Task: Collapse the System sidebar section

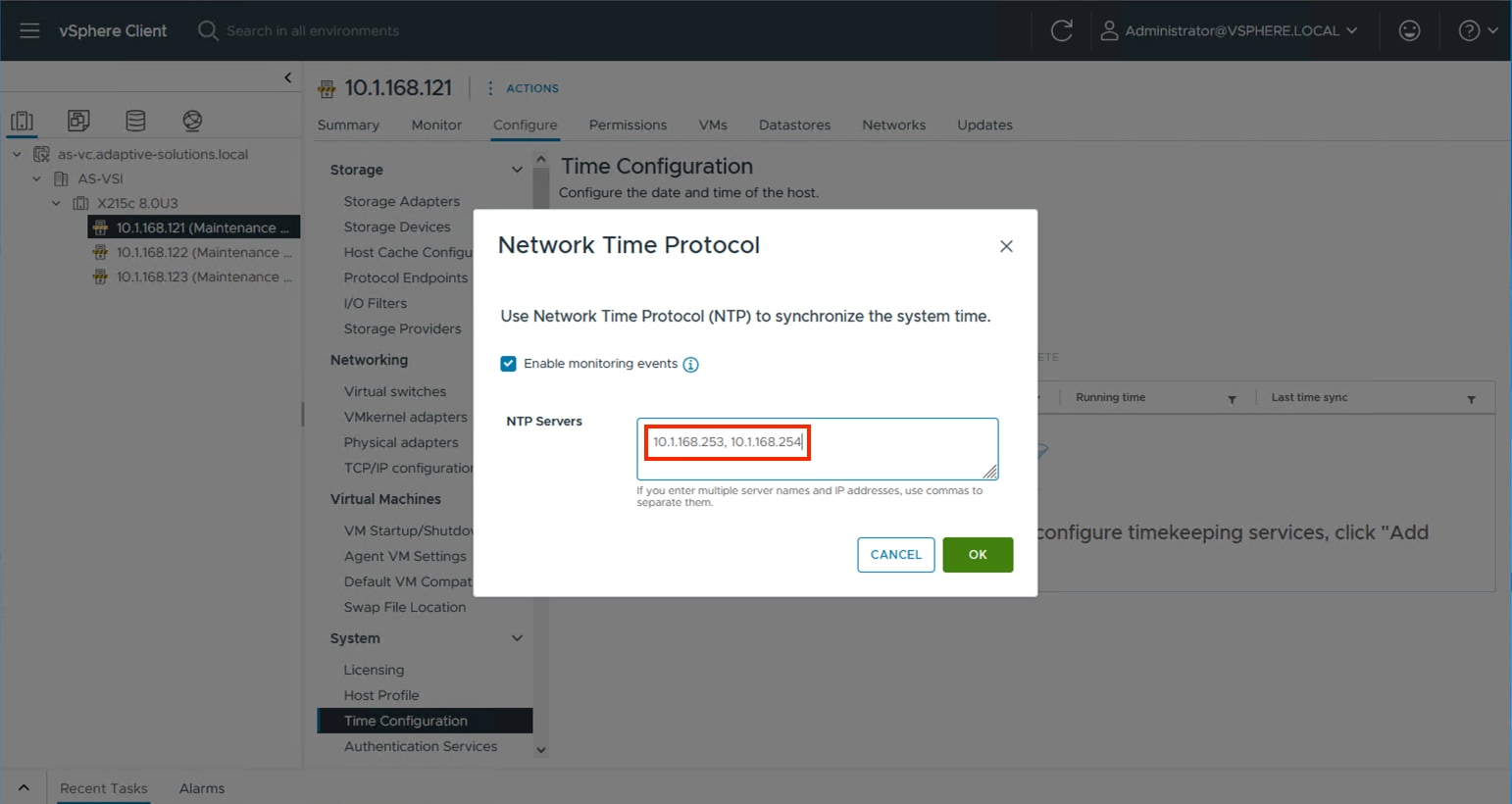Action: point(517,638)
